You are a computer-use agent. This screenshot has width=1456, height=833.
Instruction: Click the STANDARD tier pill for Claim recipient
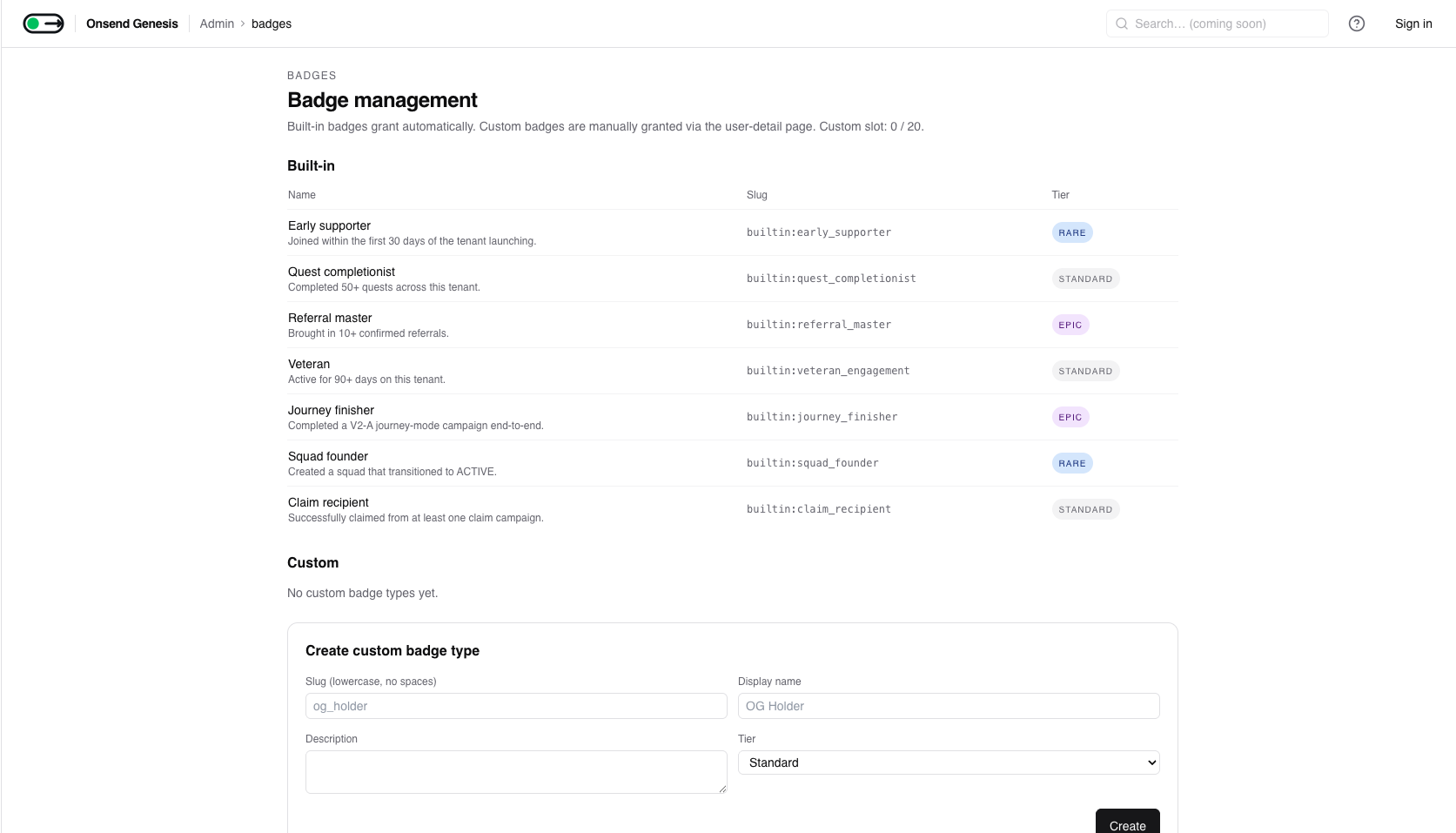coord(1085,509)
